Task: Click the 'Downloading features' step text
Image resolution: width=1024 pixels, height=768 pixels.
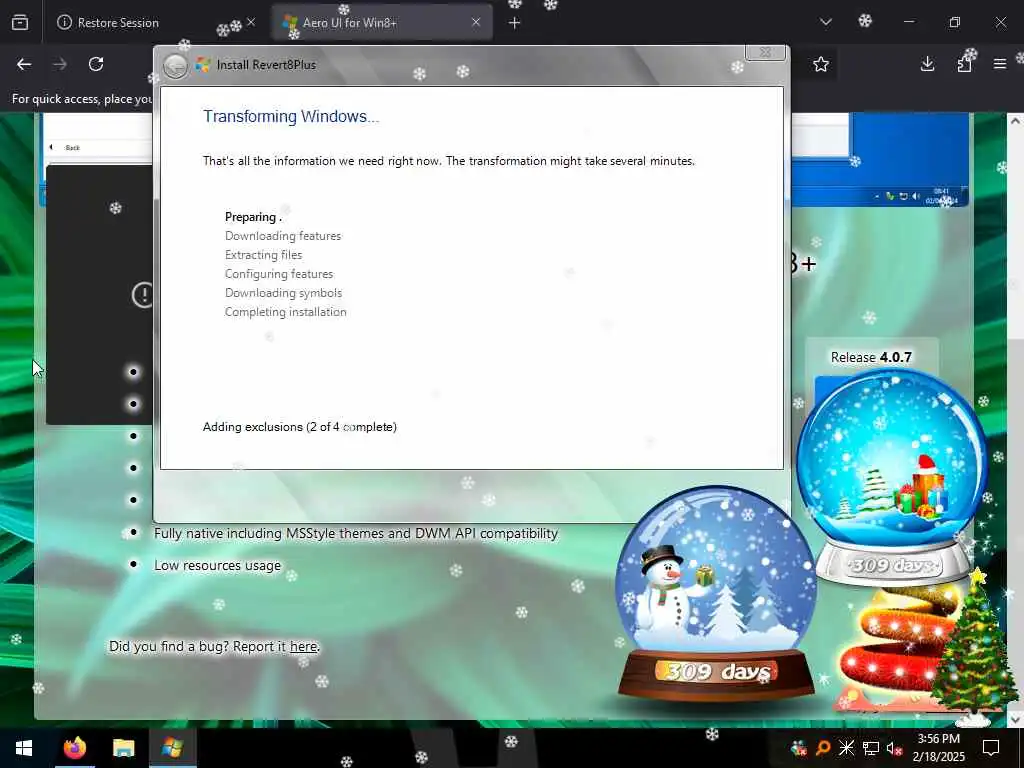Action: coord(283,236)
